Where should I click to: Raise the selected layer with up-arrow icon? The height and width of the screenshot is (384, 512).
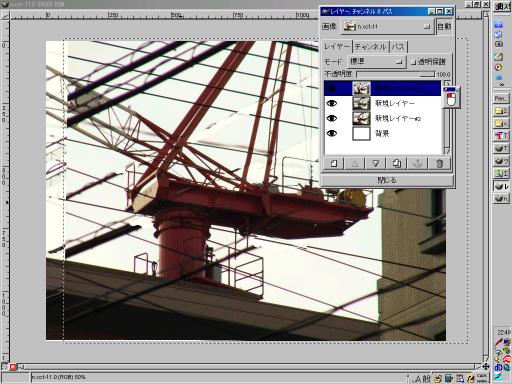click(x=355, y=164)
